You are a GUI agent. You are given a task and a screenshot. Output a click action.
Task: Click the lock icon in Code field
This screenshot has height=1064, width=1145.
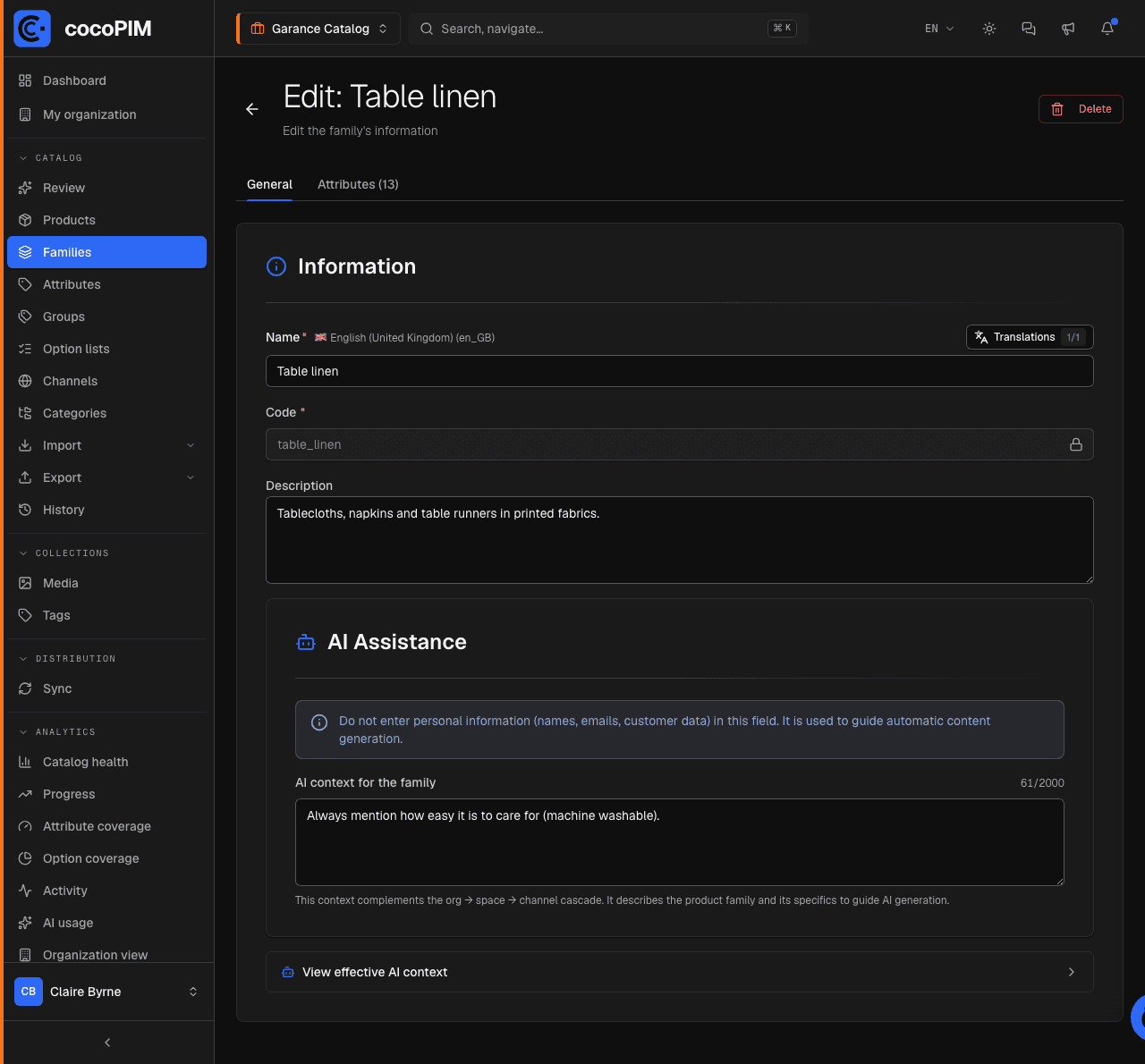[1076, 444]
